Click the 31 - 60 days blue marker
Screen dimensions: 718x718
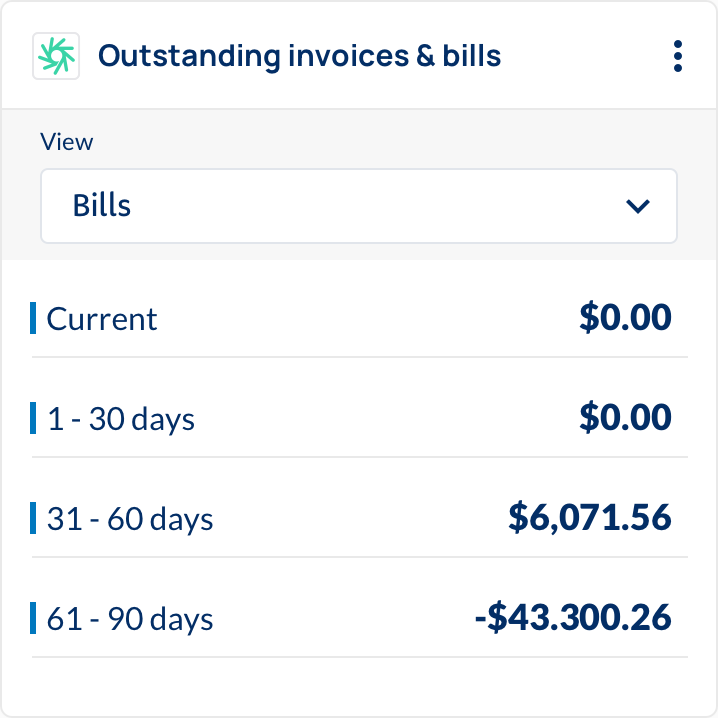(x=33, y=518)
